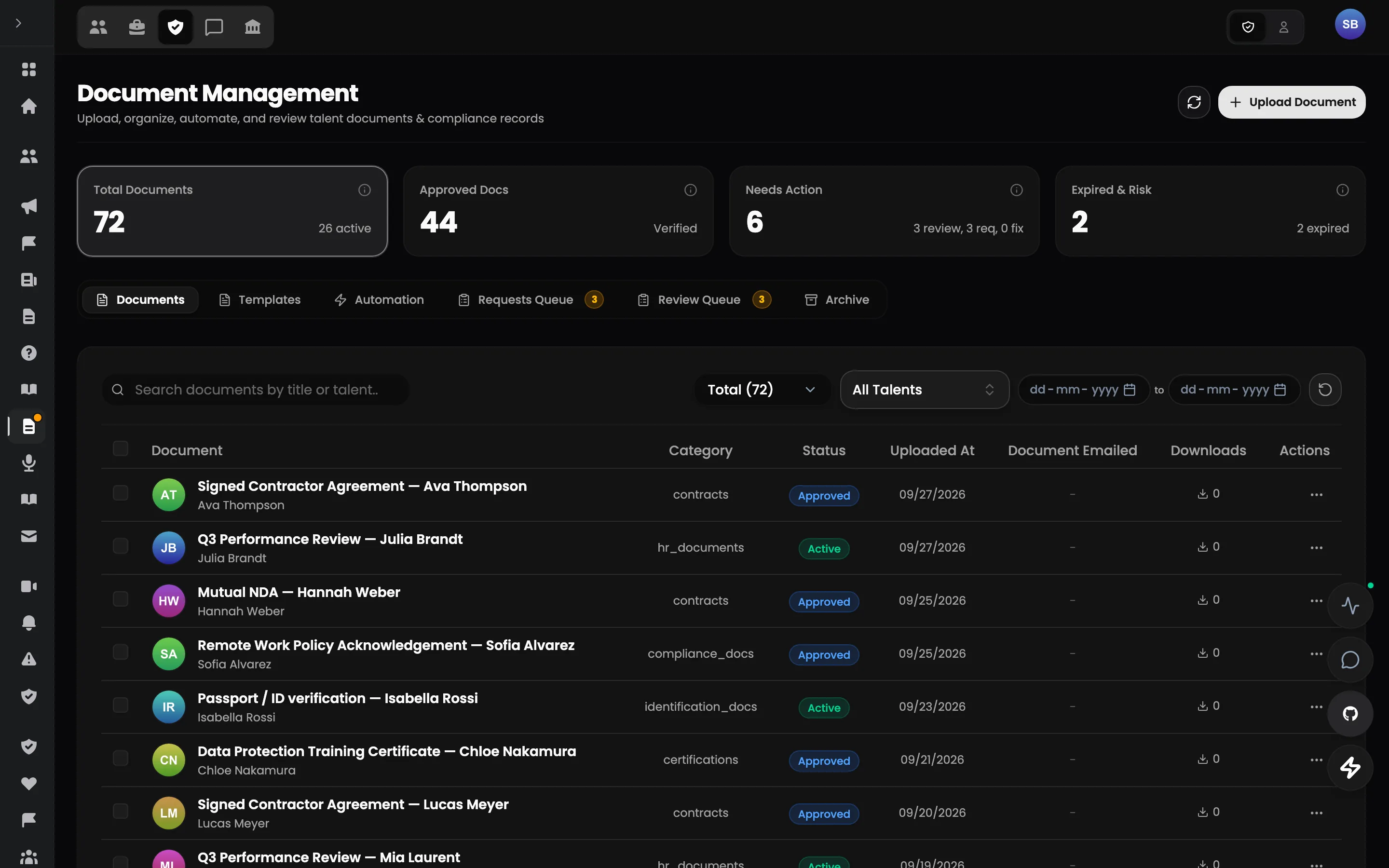Open the microphone icon in left sidebar
Image resolution: width=1389 pixels, height=868 pixels.
click(29, 463)
